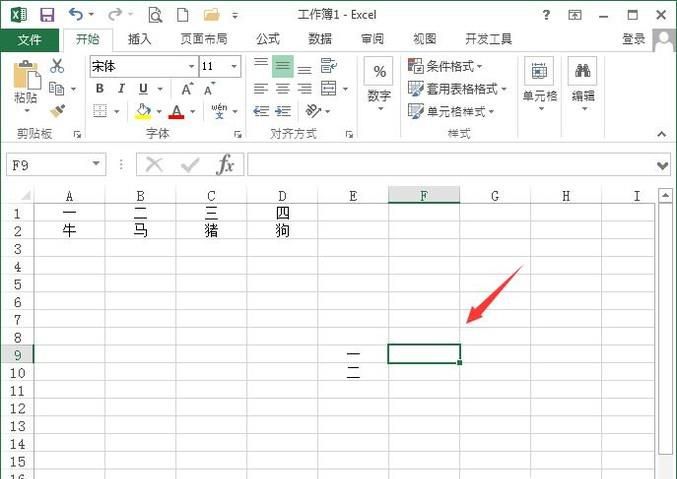Viewport: 677px width, 479px height.
Task: Click inside the formula bar input
Action: point(451,165)
